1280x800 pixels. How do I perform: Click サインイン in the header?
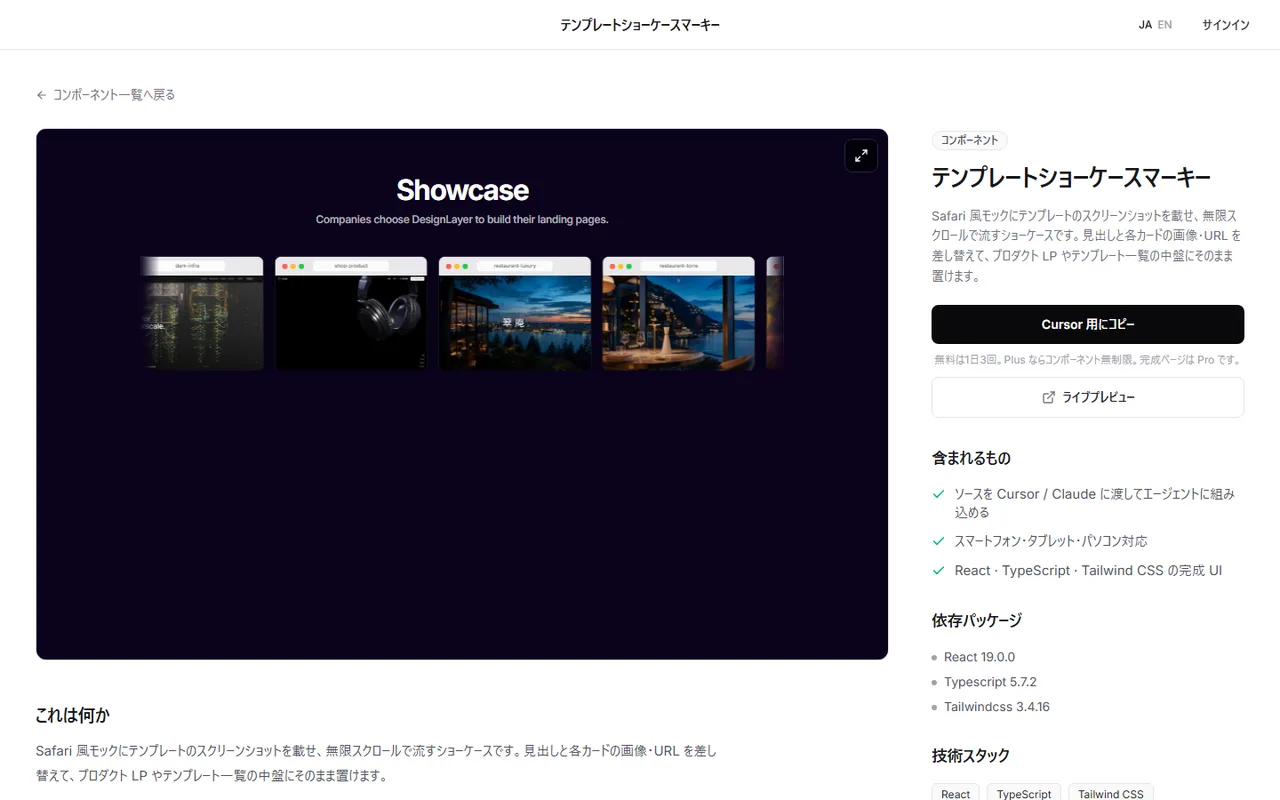point(1226,25)
